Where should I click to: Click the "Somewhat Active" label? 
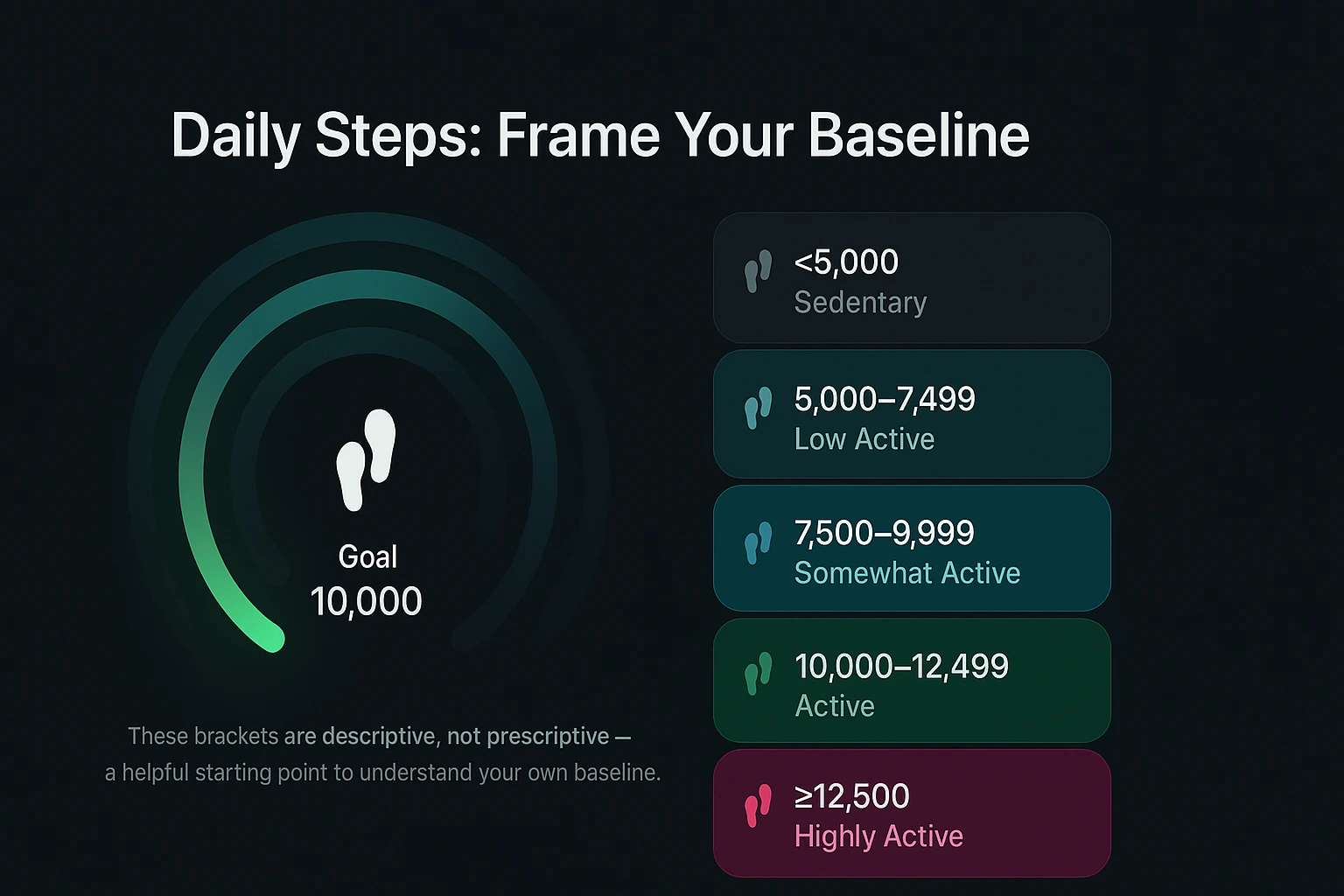pyautogui.click(x=907, y=573)
